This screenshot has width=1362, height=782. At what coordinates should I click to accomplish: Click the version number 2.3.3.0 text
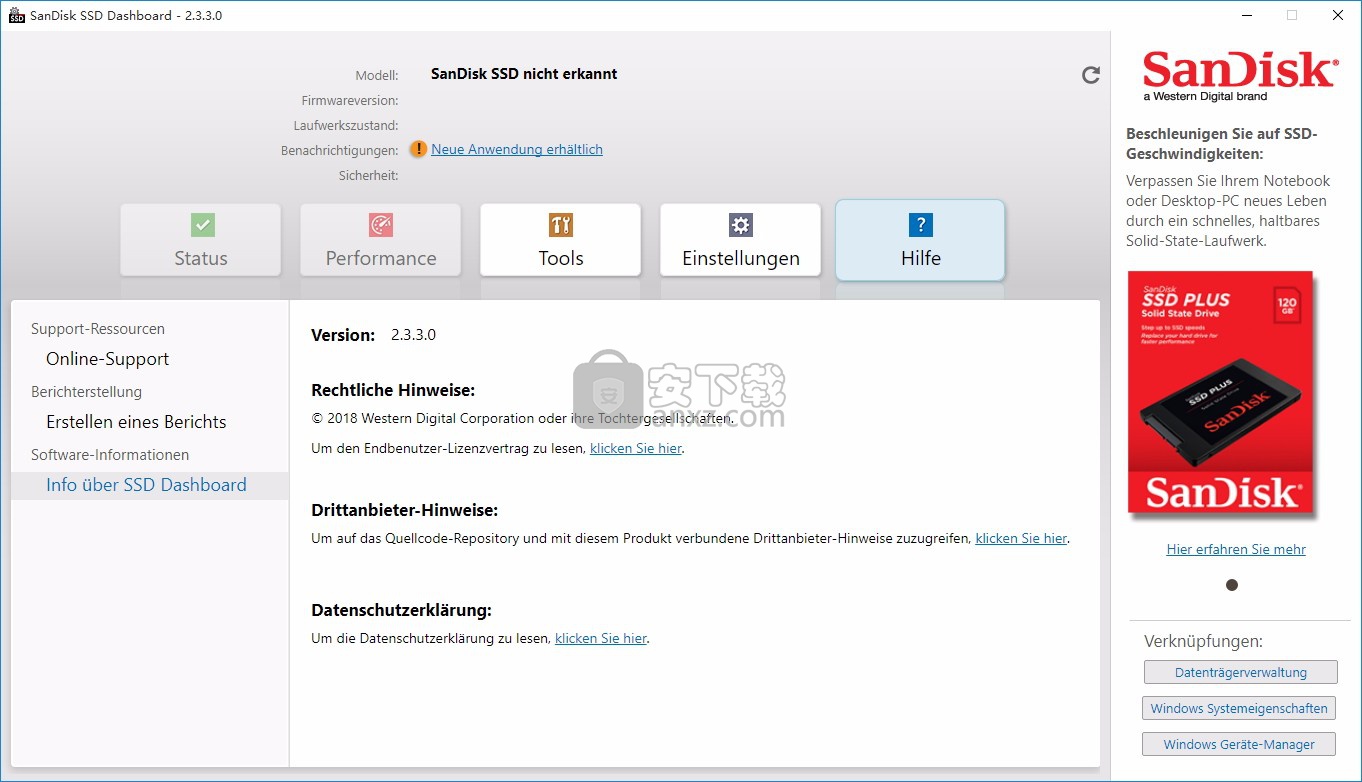click(x=413, y=335)
